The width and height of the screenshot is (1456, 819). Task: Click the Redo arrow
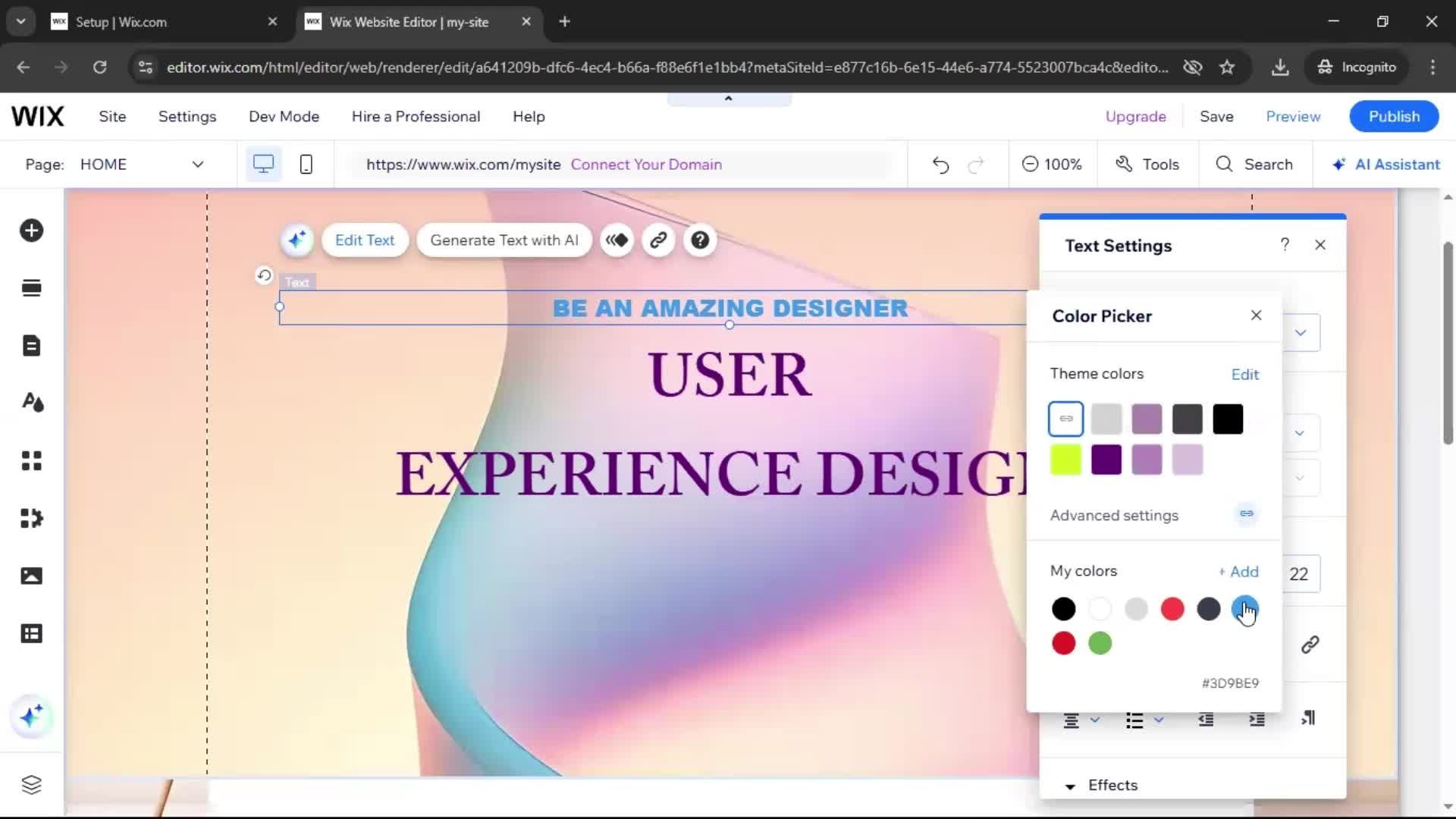pyautogui.click(x=976, y=165)
